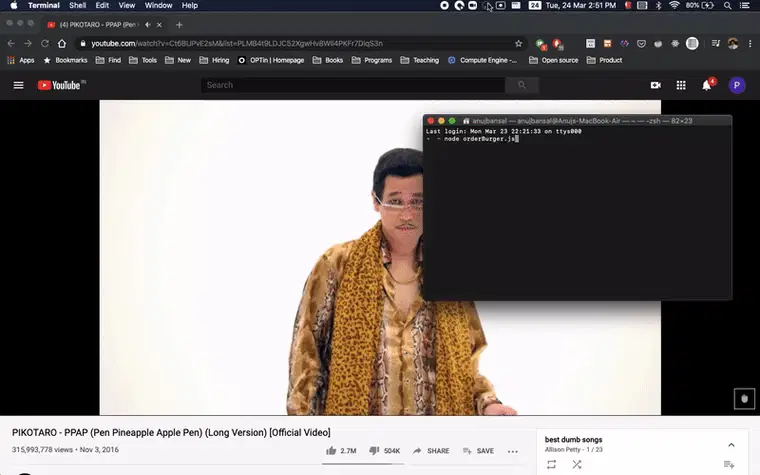
Task: Collapse the best dumb songs playlist
Action: (x=731, y=445)
